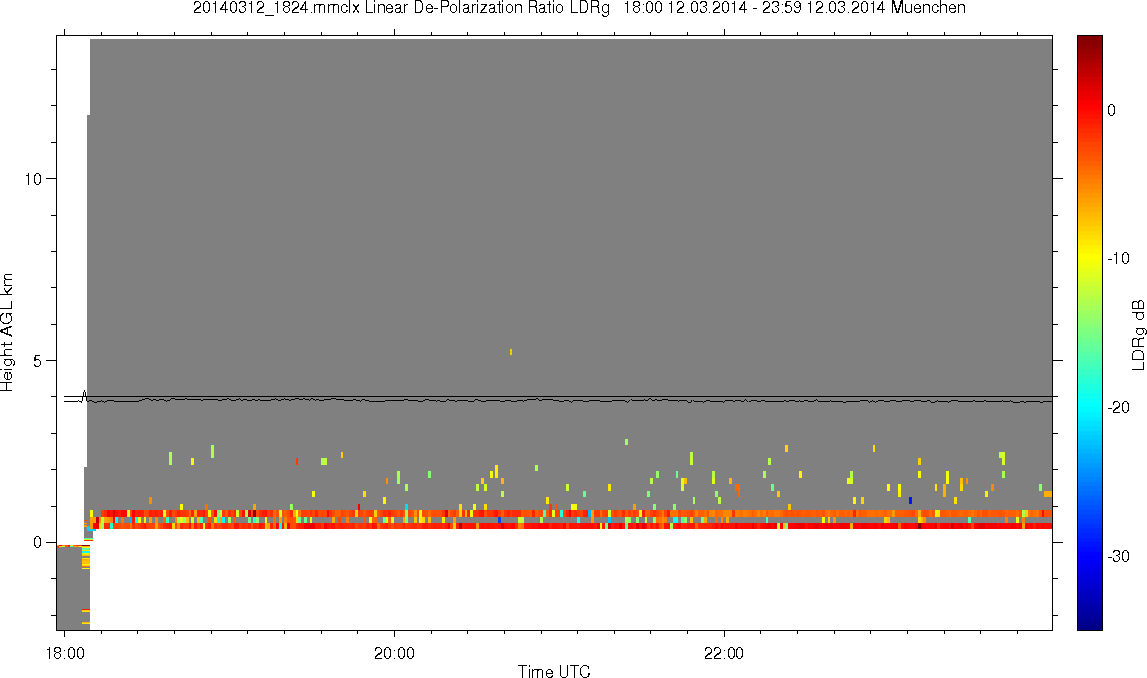This screenshot has width=1147, height=678.
Task: Click the dark blue bottom of colorbar
Action: point(1089,622)
